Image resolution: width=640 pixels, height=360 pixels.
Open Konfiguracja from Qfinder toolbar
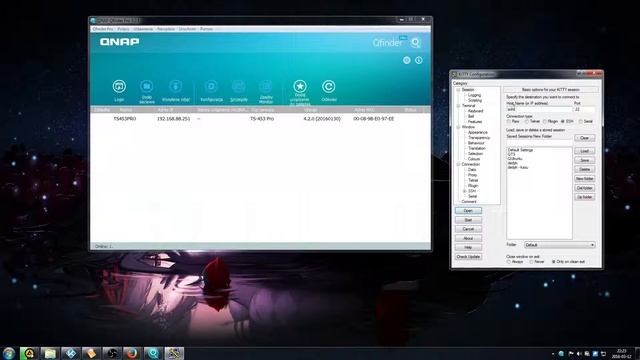211,87
